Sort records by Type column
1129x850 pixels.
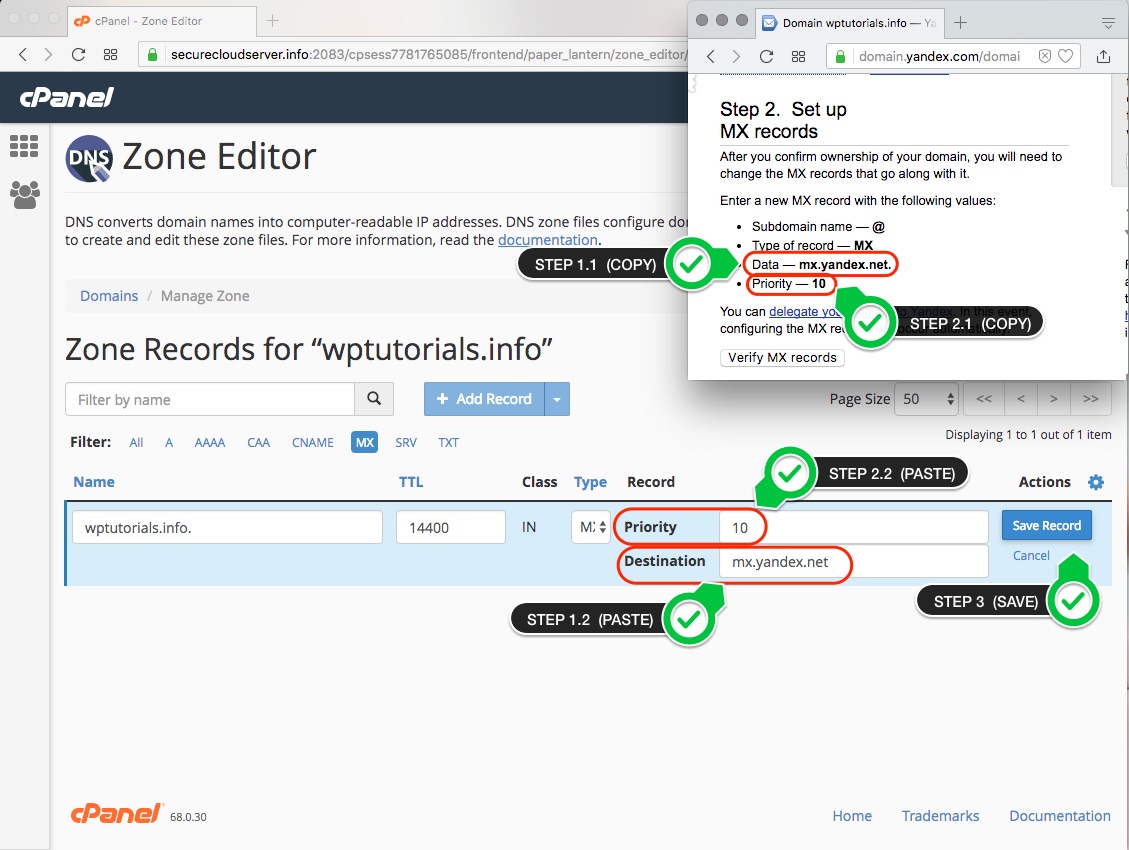pyautogui.click(x=590, y=482)
